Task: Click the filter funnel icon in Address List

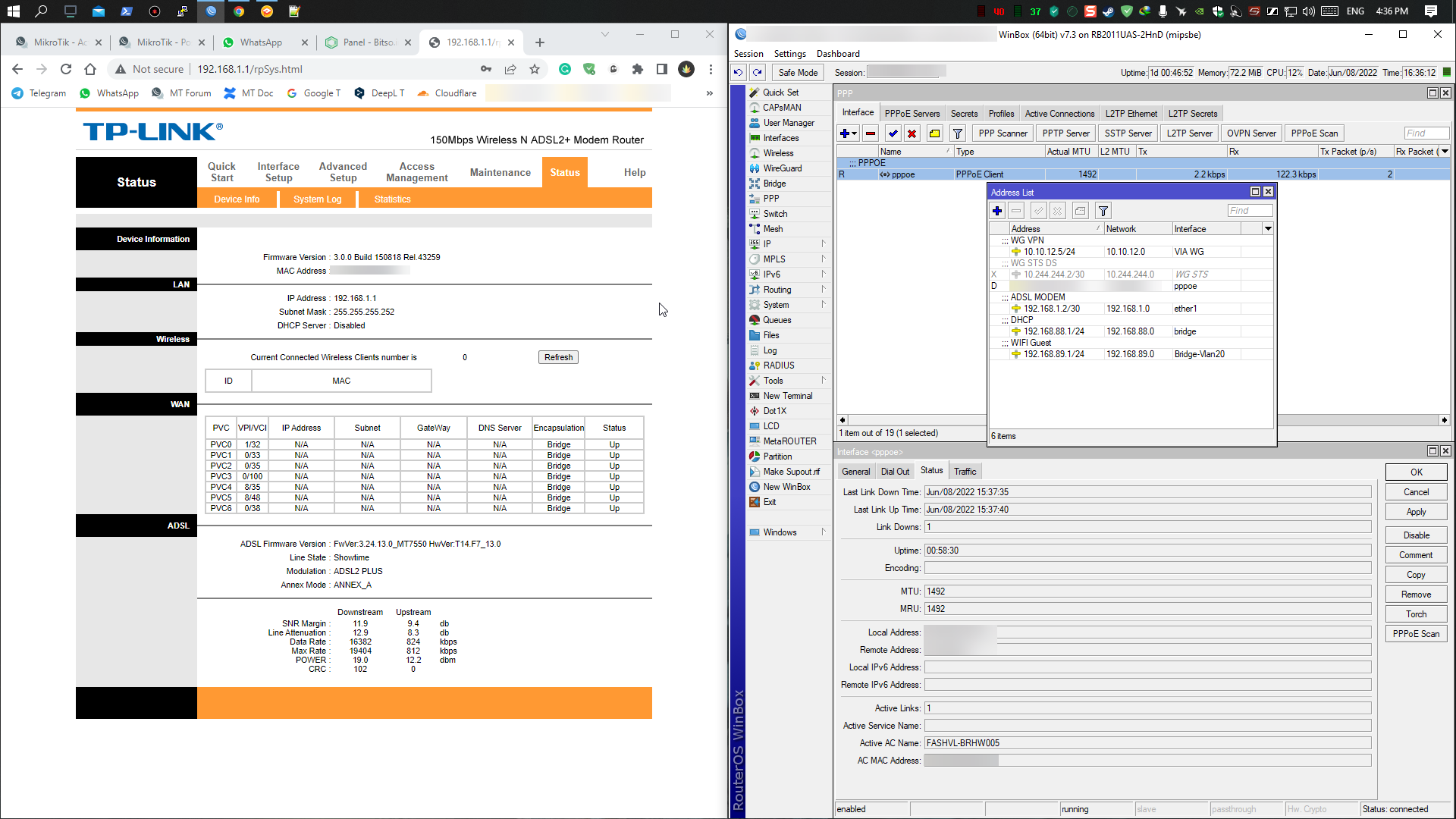Action: (1103, 211)
